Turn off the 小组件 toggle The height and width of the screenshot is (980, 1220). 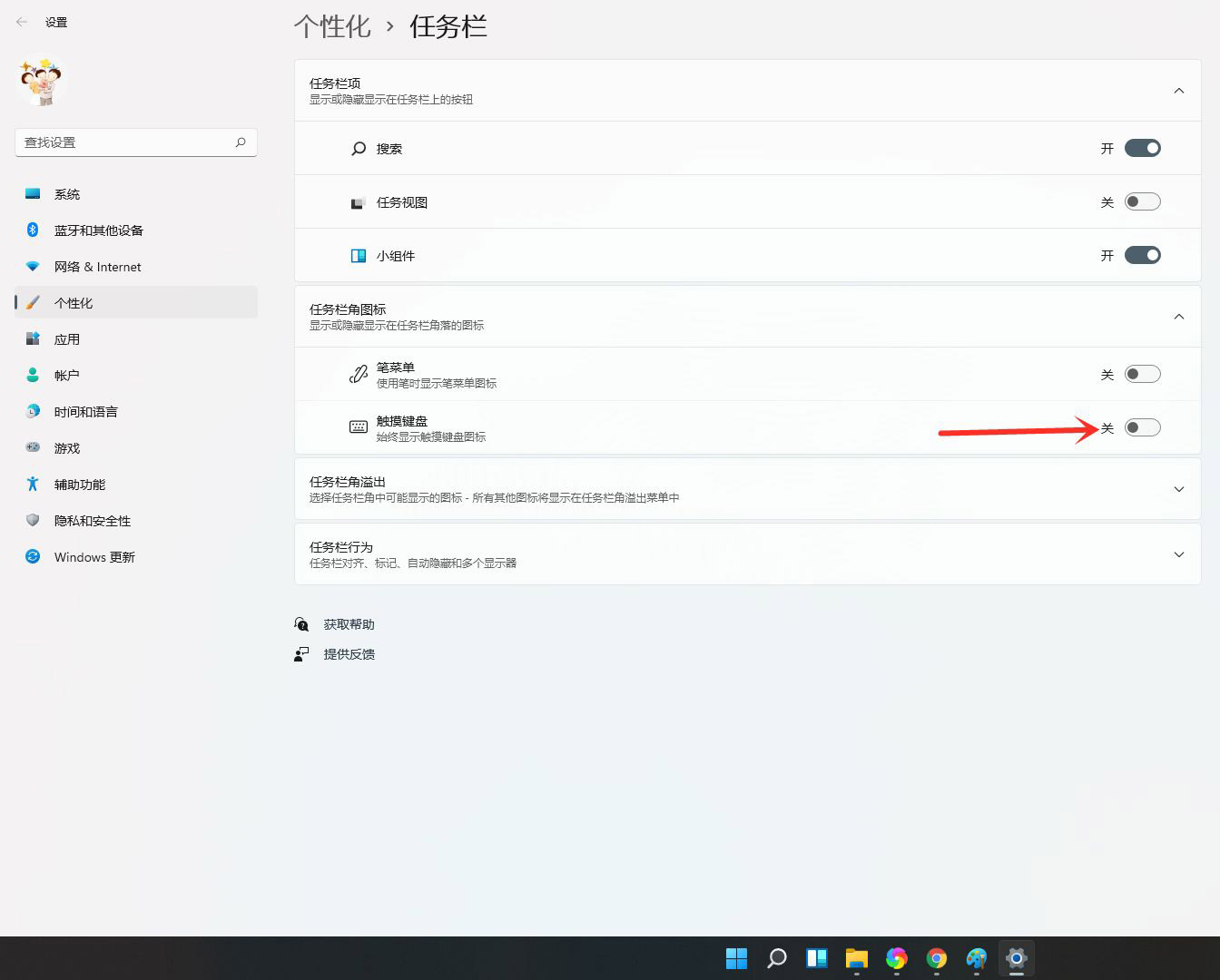(x=1142, y=255)
